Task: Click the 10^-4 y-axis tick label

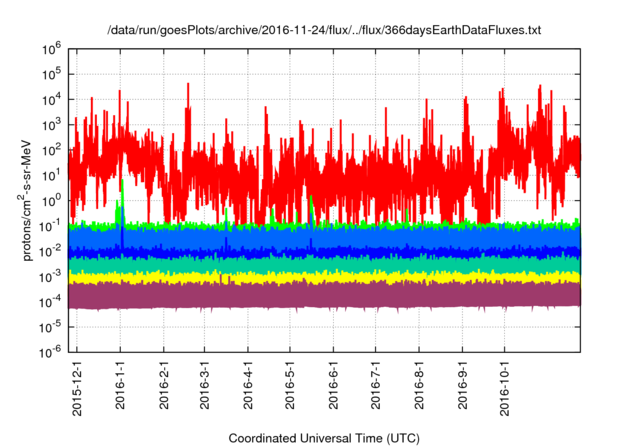Action: pyautogui.click(x=50, y=302)
